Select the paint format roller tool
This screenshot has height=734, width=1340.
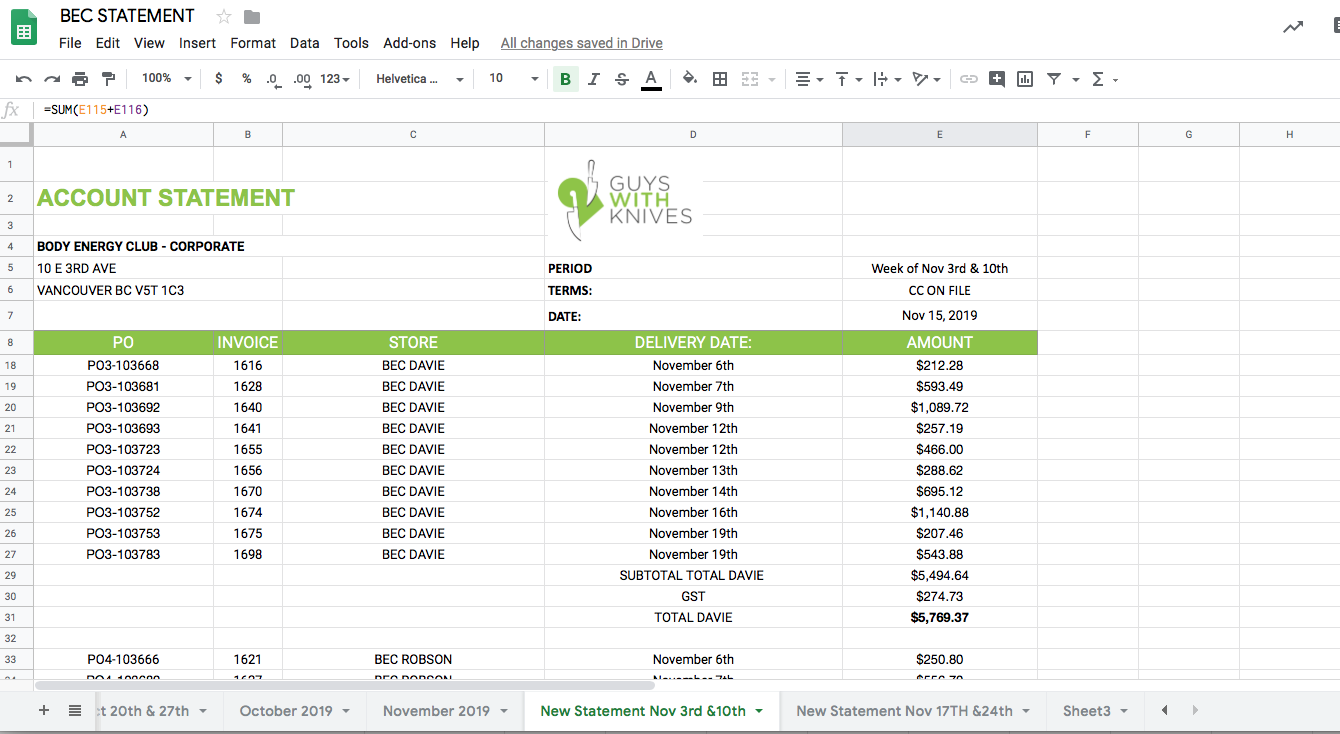[108, 79]
